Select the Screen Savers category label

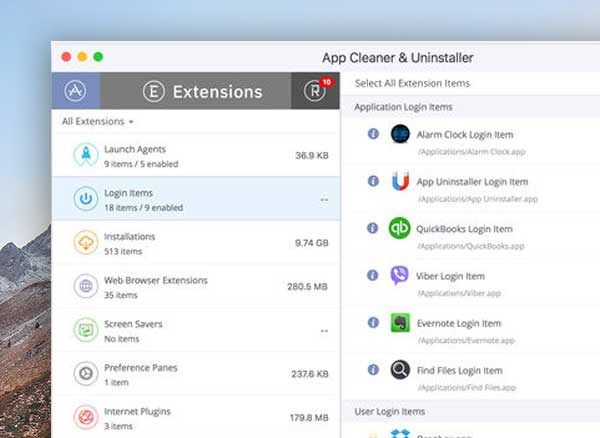tap(134, 324)
